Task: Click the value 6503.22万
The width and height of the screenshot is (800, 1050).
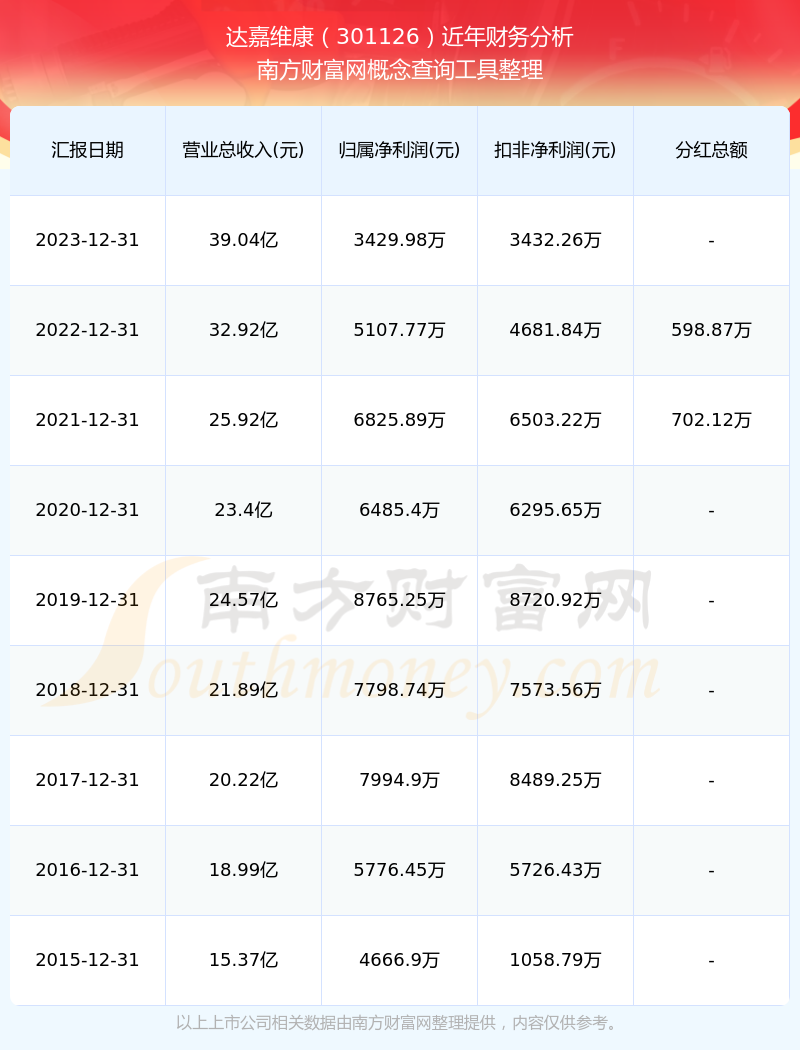Action: click(x=556, y=420)
